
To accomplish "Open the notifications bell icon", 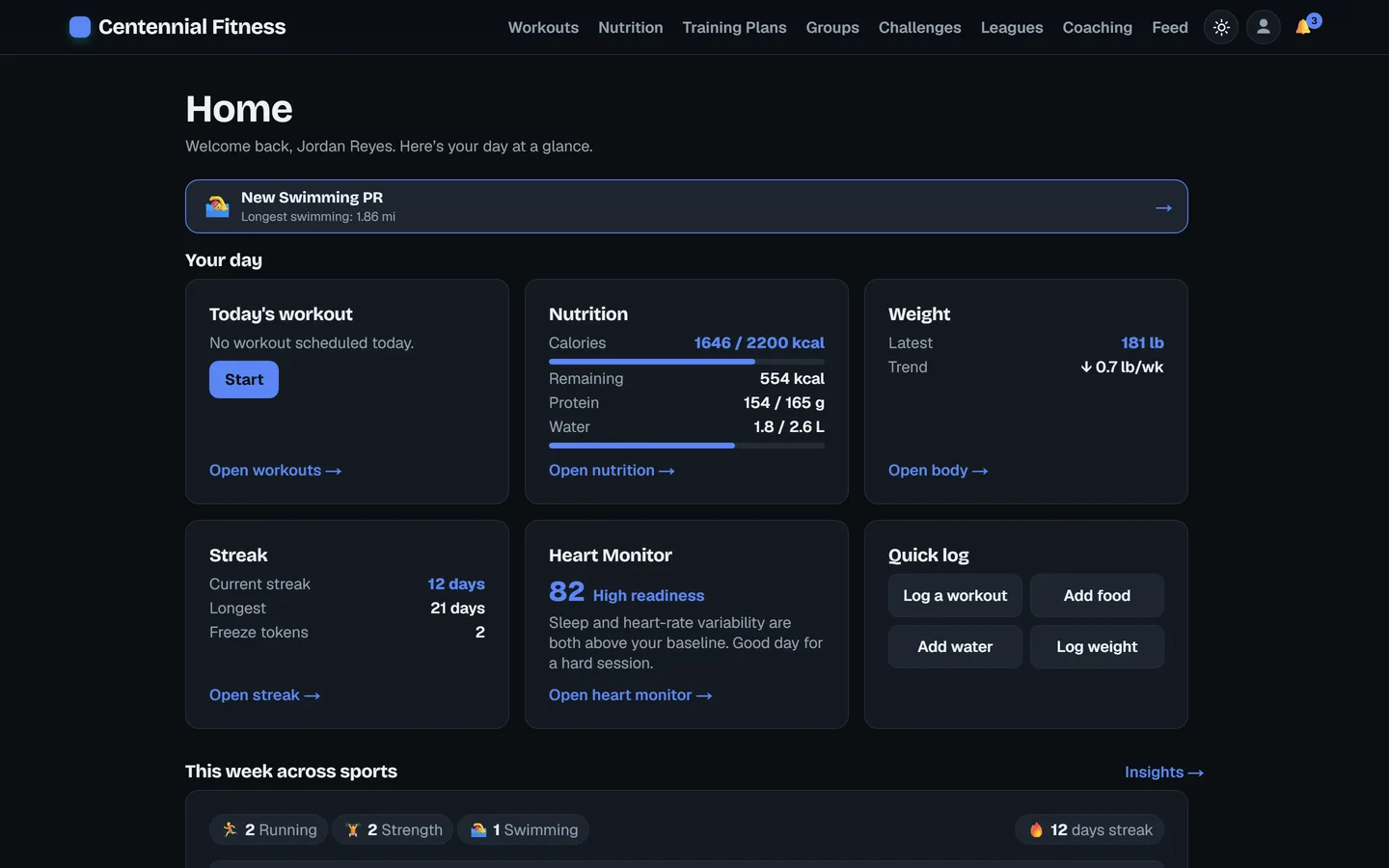I will (1303, 27).
